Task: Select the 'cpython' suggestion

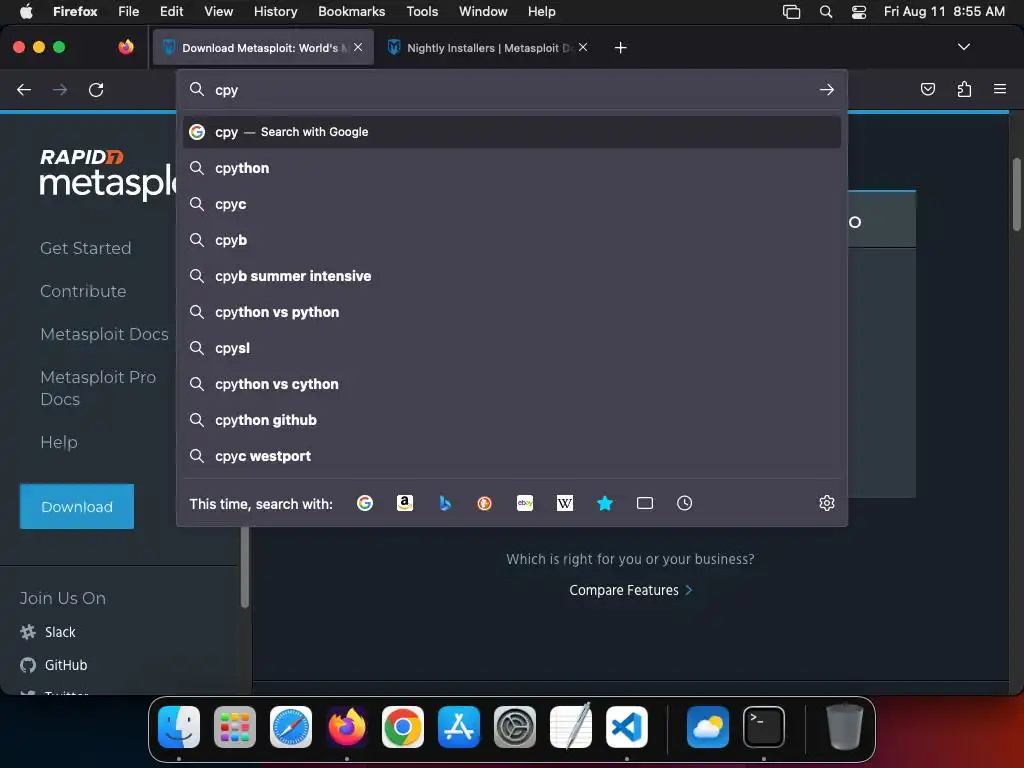Action: tap(512, 168)
